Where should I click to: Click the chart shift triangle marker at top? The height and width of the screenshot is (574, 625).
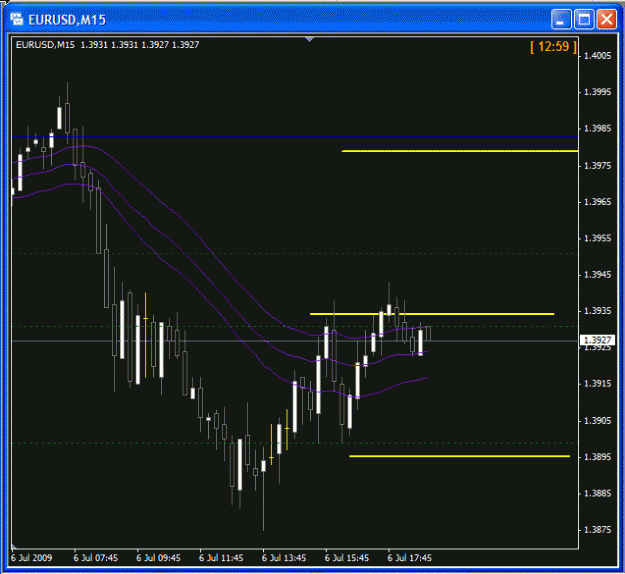pyautogui.click(x=309, y=39)
